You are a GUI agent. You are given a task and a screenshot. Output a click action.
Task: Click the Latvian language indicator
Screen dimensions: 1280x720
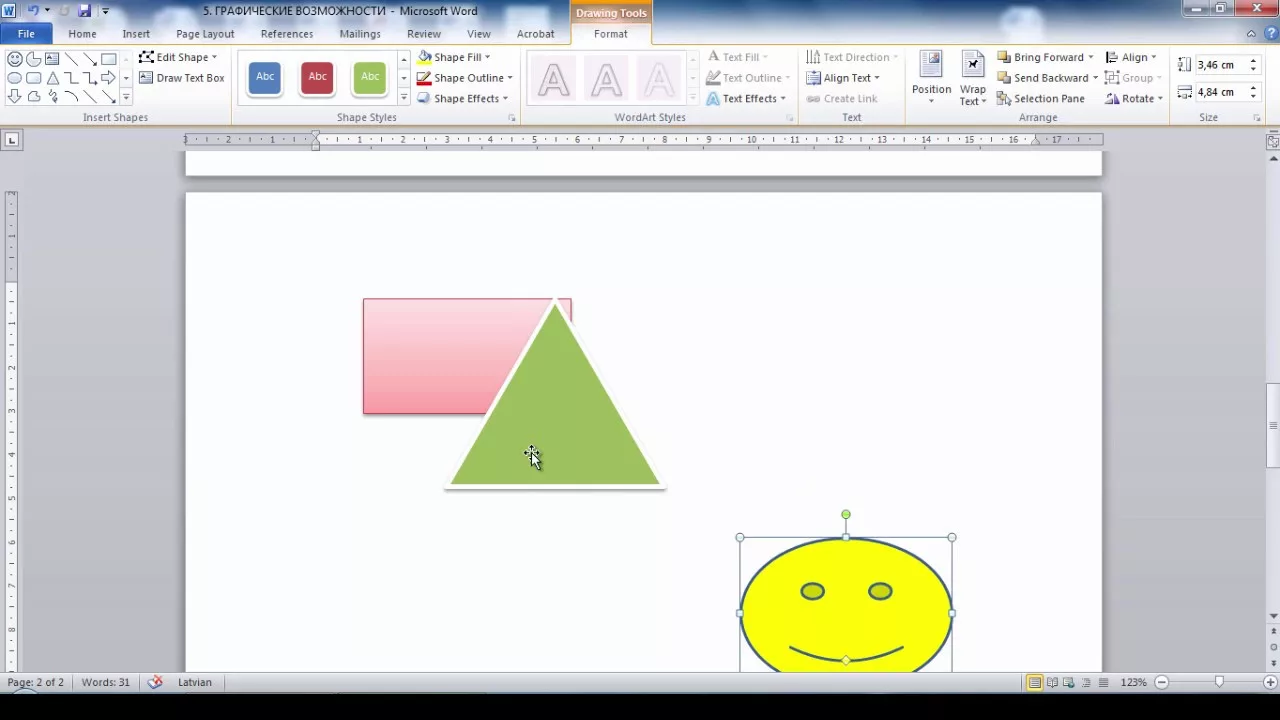point(195,682)
